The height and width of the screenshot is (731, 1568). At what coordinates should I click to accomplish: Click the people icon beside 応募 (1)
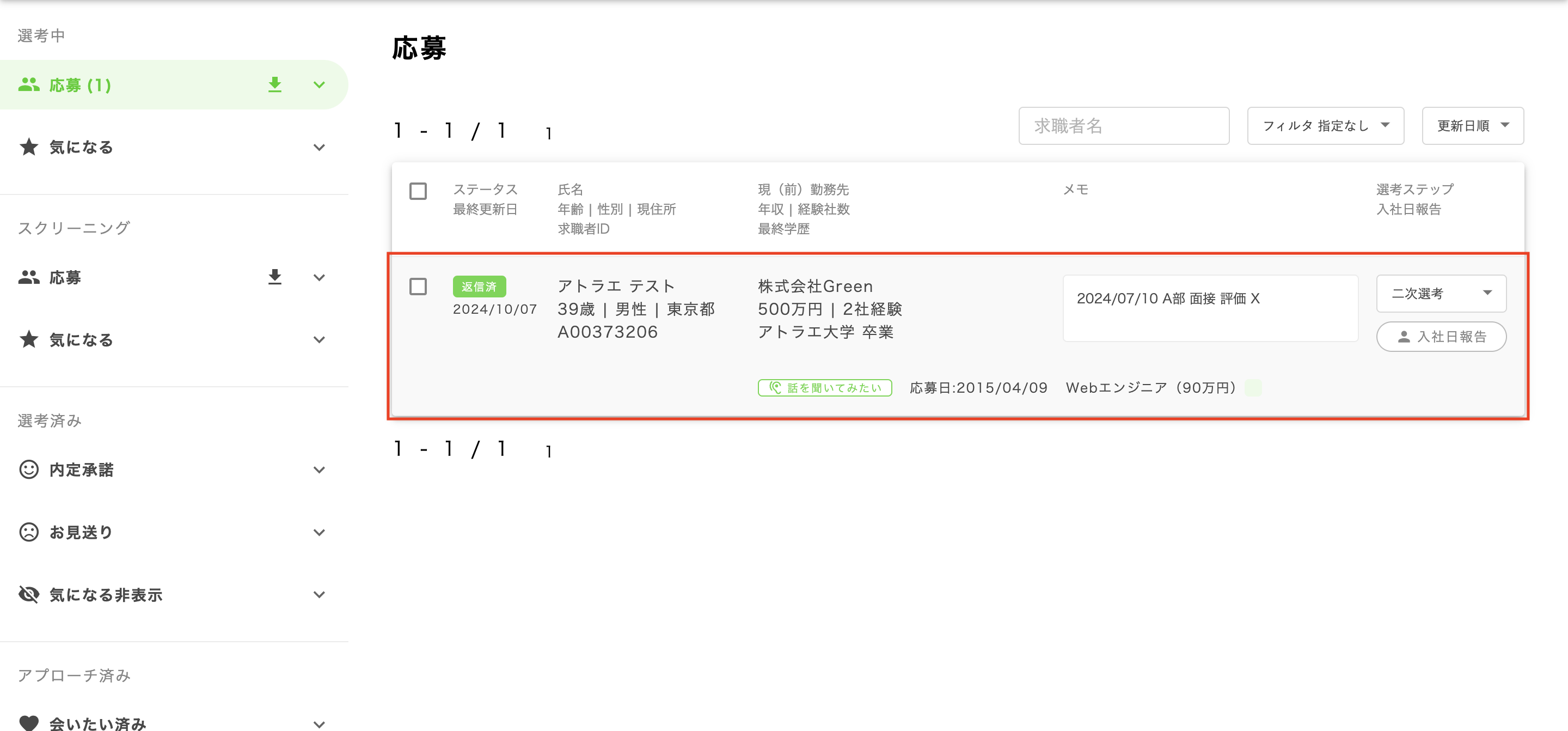(29, 84)
